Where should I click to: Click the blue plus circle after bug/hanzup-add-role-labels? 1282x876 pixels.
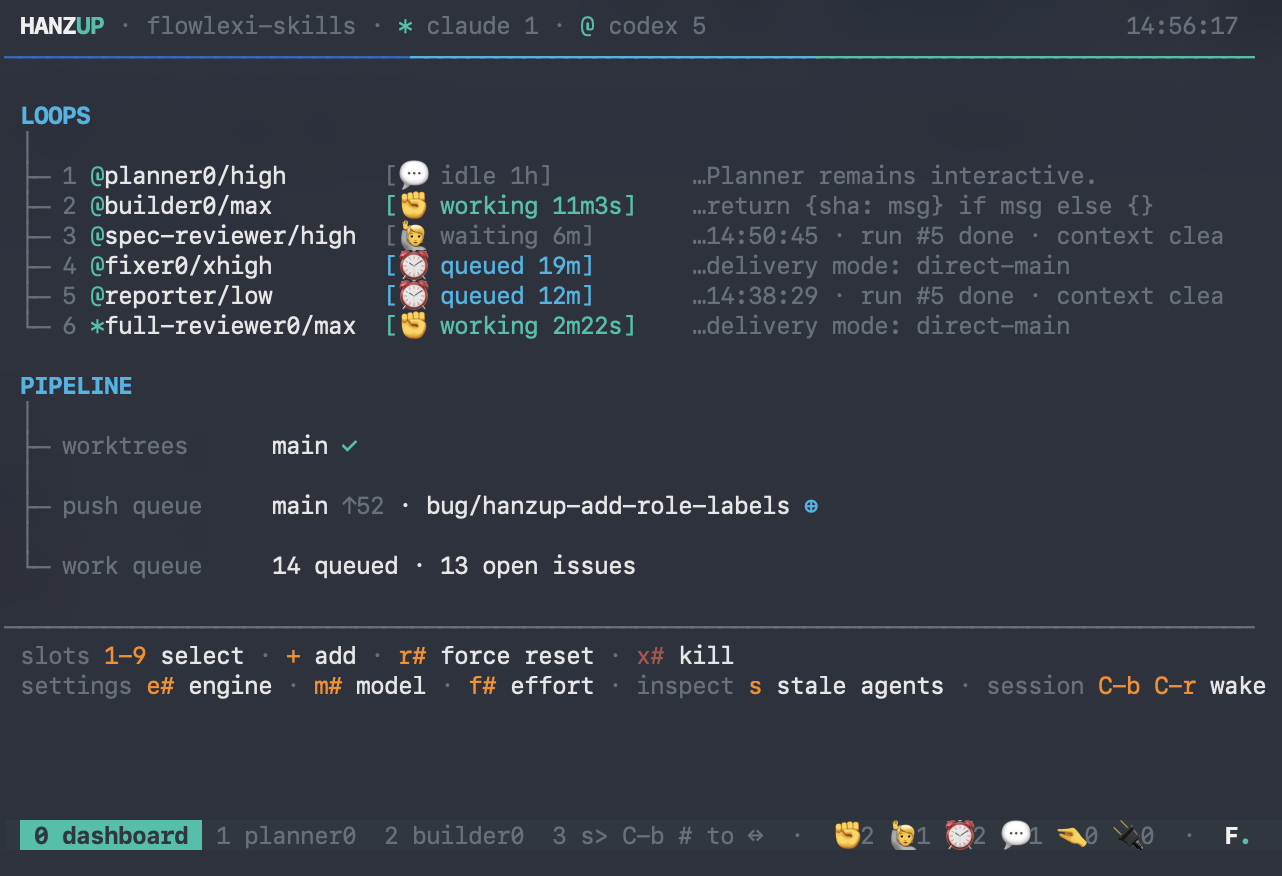[811, 506]
